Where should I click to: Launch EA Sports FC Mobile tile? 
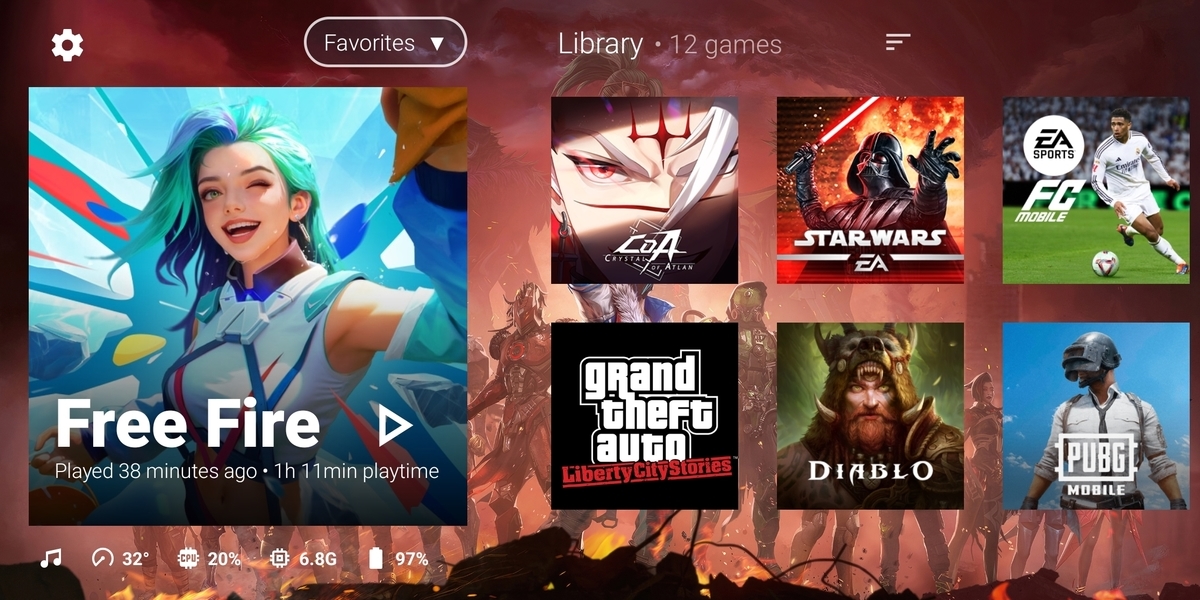coord(1096,190)
